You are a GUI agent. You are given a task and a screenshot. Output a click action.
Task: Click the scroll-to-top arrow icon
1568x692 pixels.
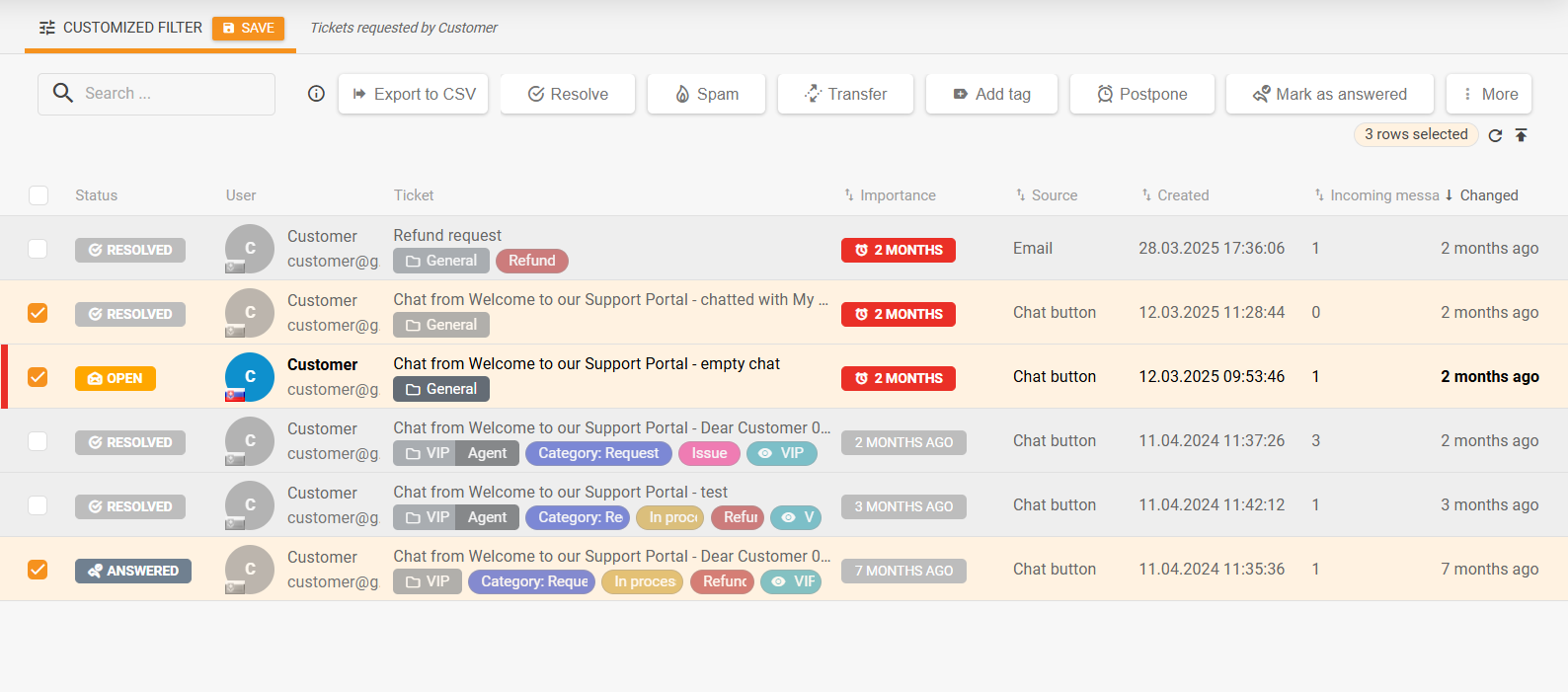click(x=1521, y=135)
